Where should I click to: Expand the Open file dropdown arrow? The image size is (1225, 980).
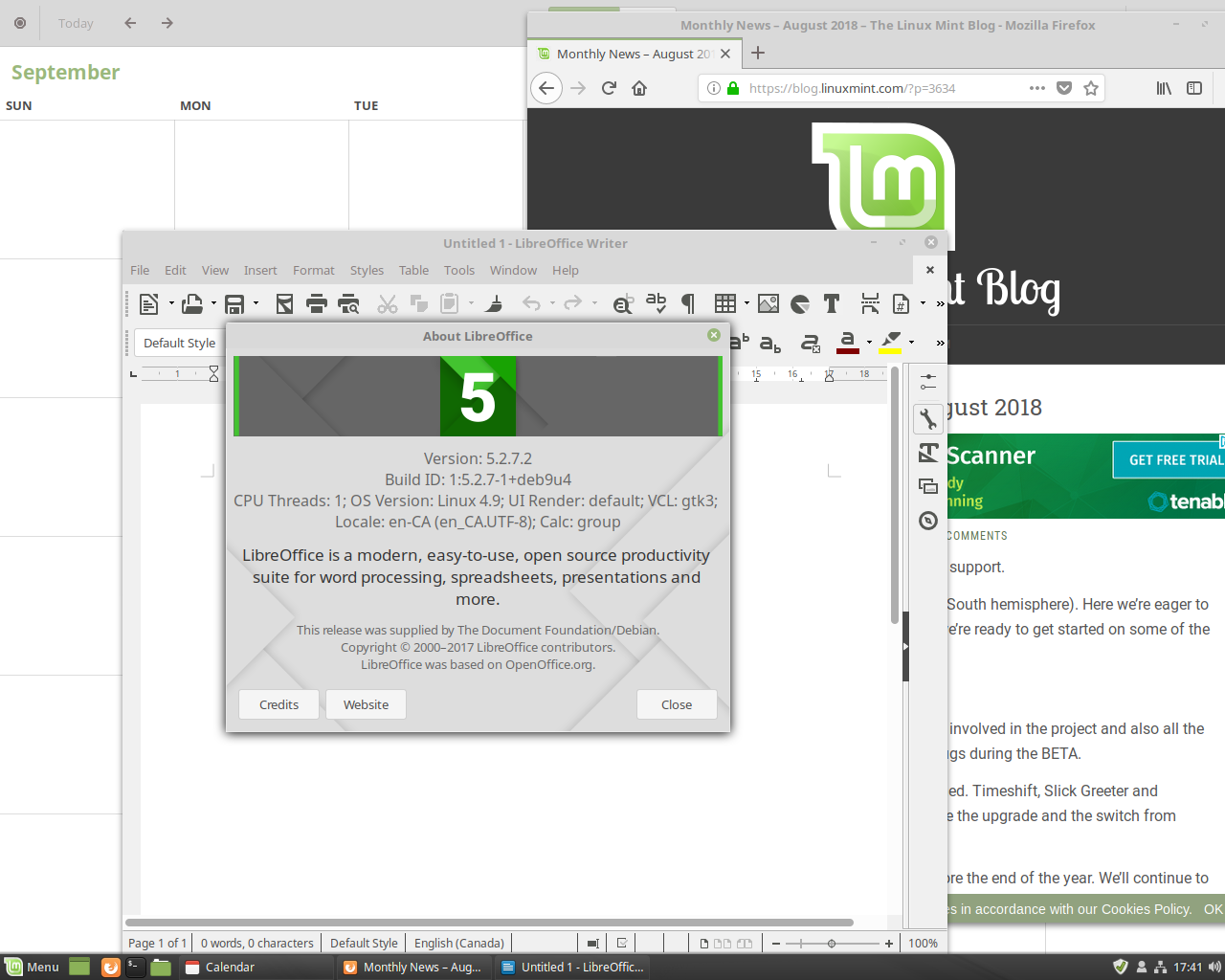tap(213, 304)
